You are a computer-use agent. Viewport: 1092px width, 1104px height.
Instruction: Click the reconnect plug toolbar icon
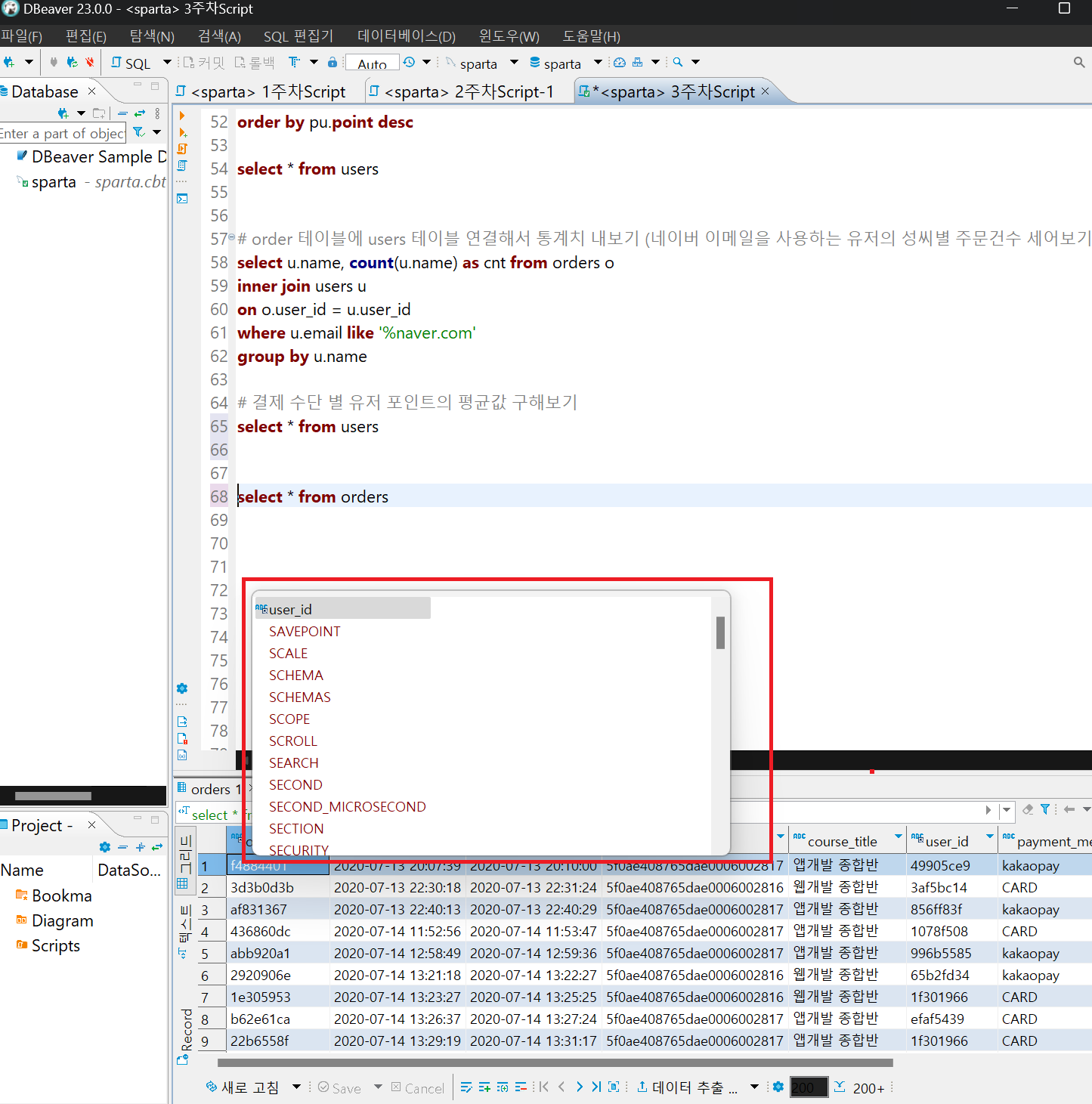pyautogui.click(x=72, y=63)
